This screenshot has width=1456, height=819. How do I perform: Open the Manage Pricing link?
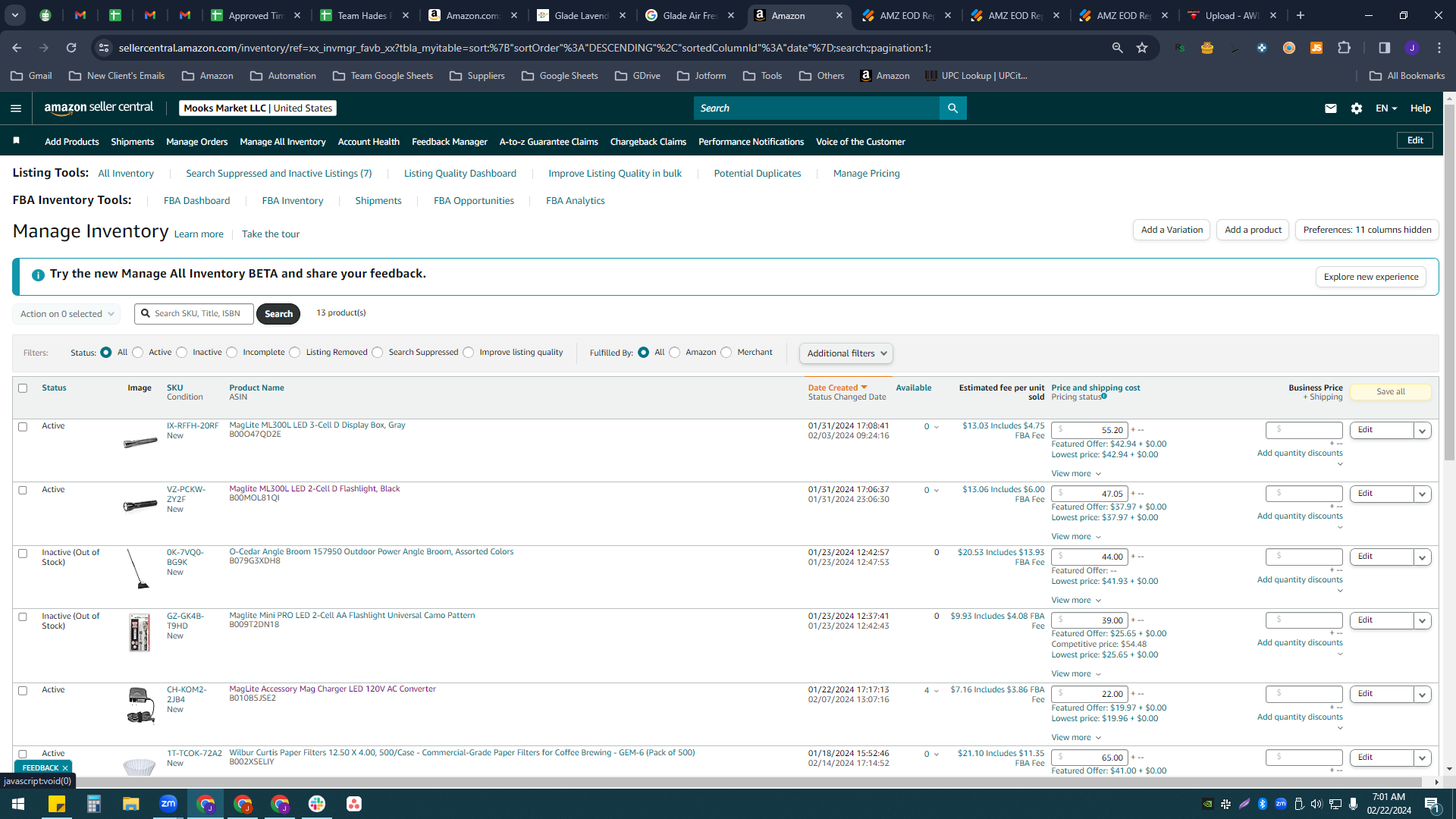click(x=867, y=174)
